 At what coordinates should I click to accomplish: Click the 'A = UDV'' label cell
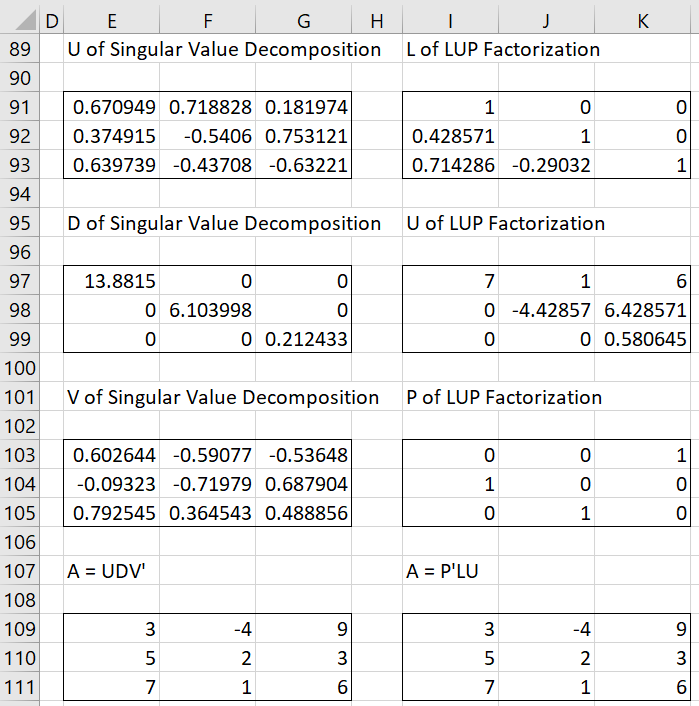(111, 571)
